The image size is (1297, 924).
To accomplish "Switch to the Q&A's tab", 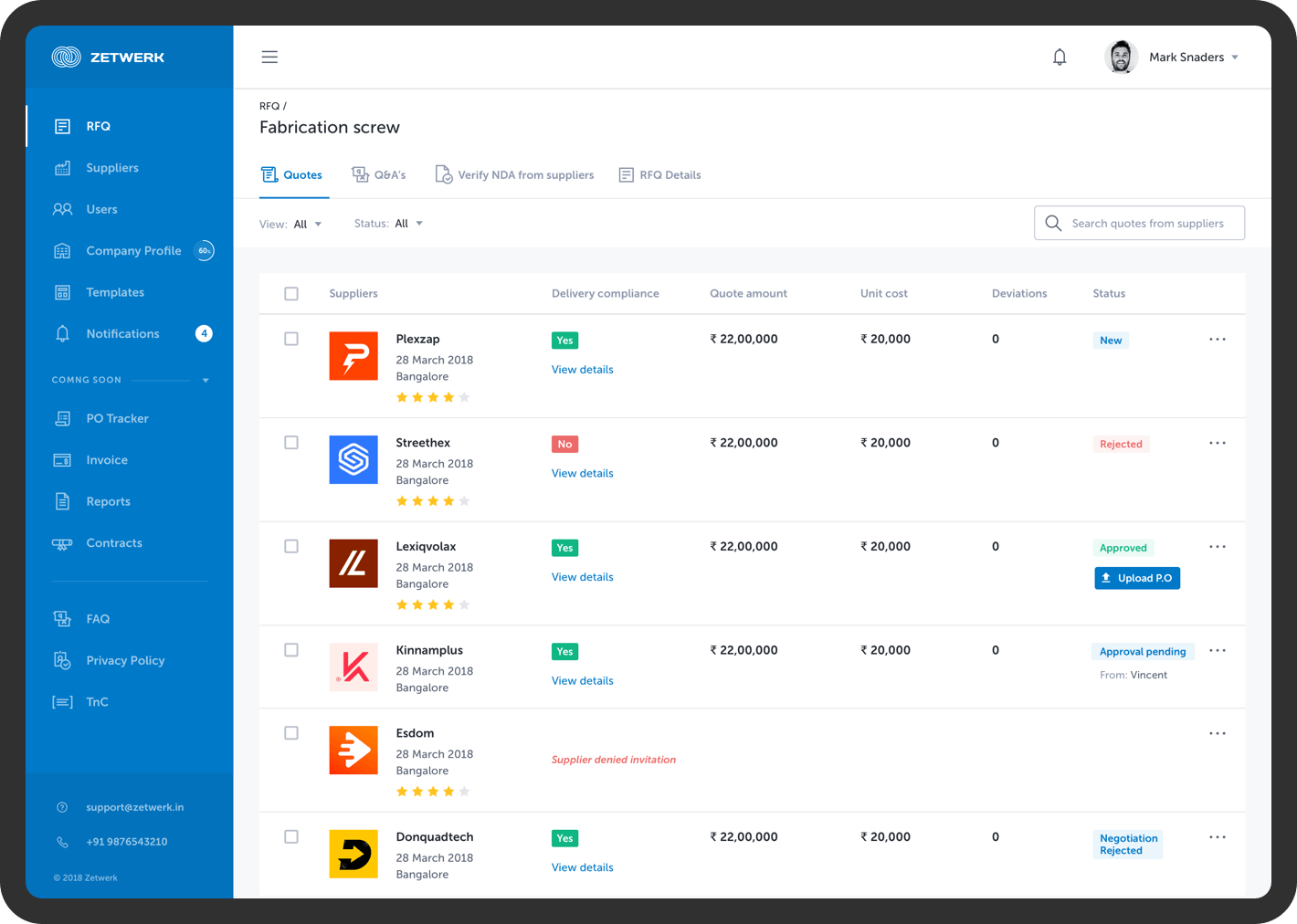I will tap(379, 174).
